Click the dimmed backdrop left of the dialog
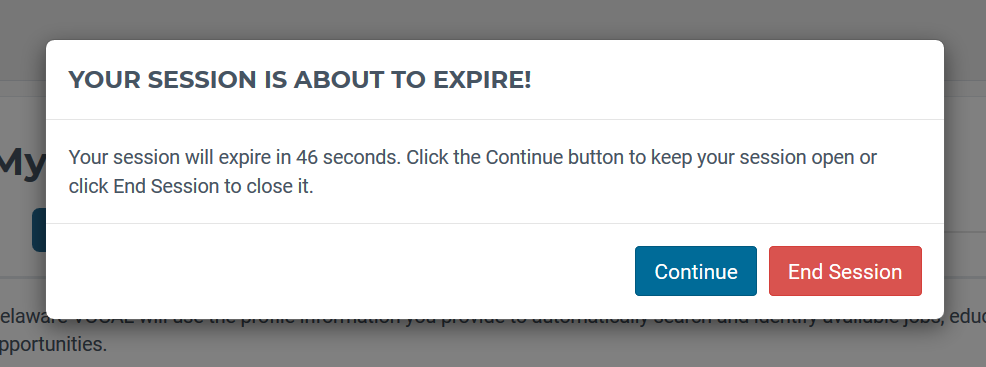This screenshot has height=367, width=986. tap(23, 113)
